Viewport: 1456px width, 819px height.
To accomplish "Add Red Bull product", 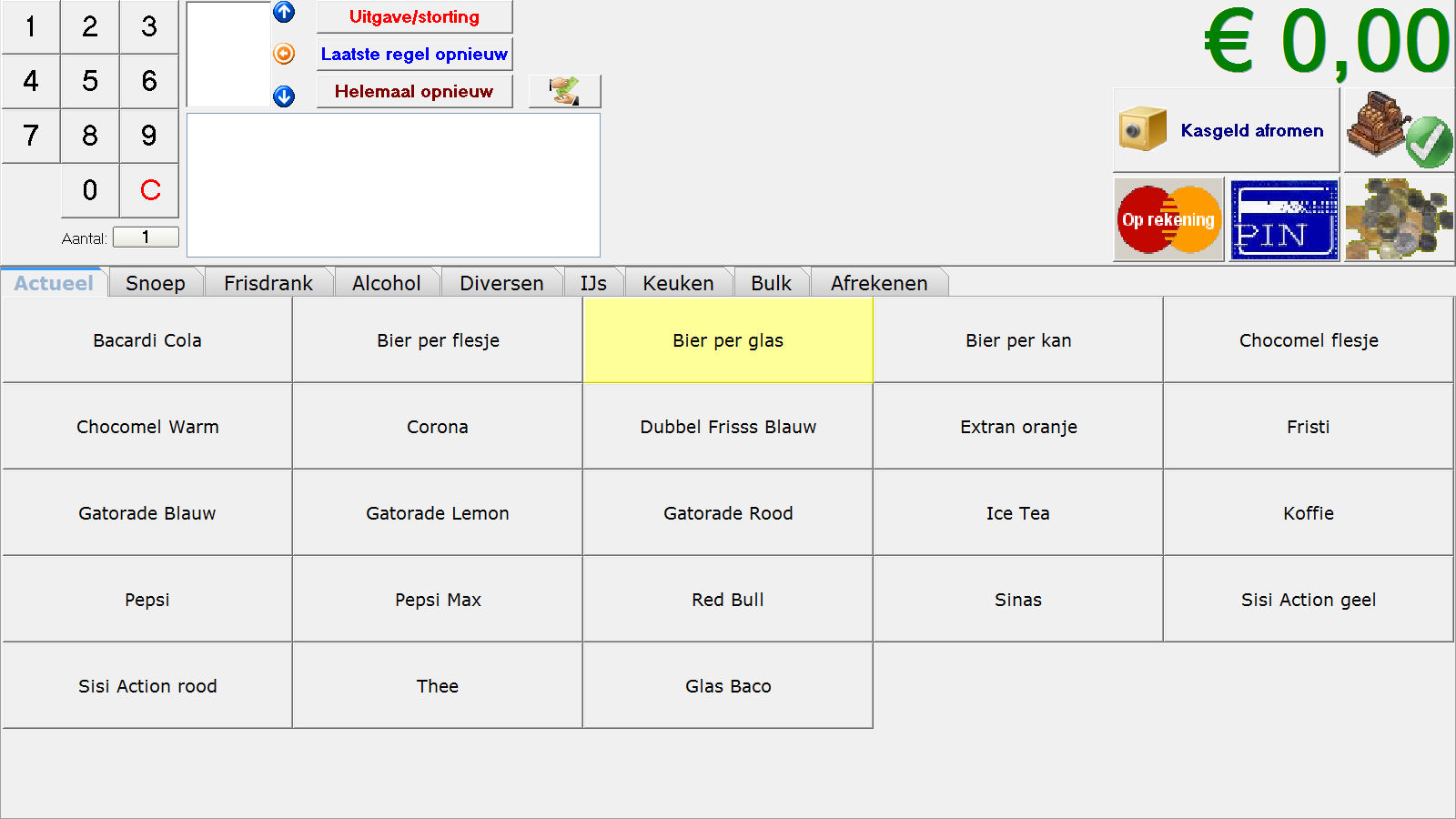I will pos(728,600).
